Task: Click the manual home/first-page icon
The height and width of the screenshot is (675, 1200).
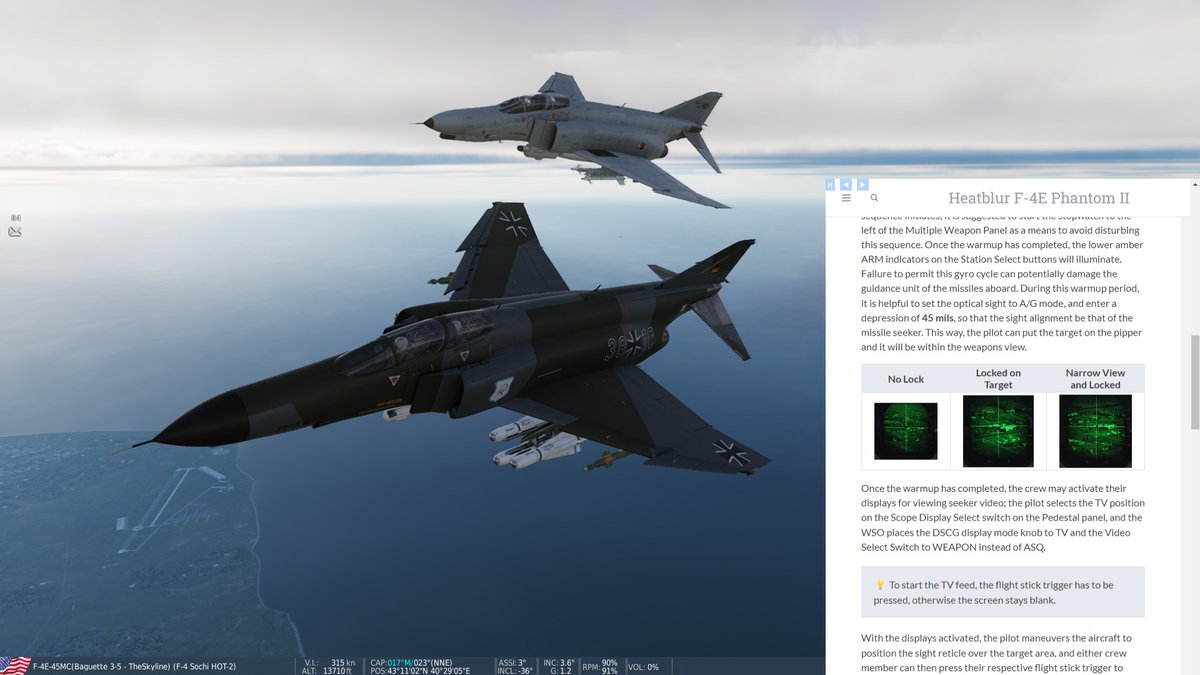Action: (830, 184)
